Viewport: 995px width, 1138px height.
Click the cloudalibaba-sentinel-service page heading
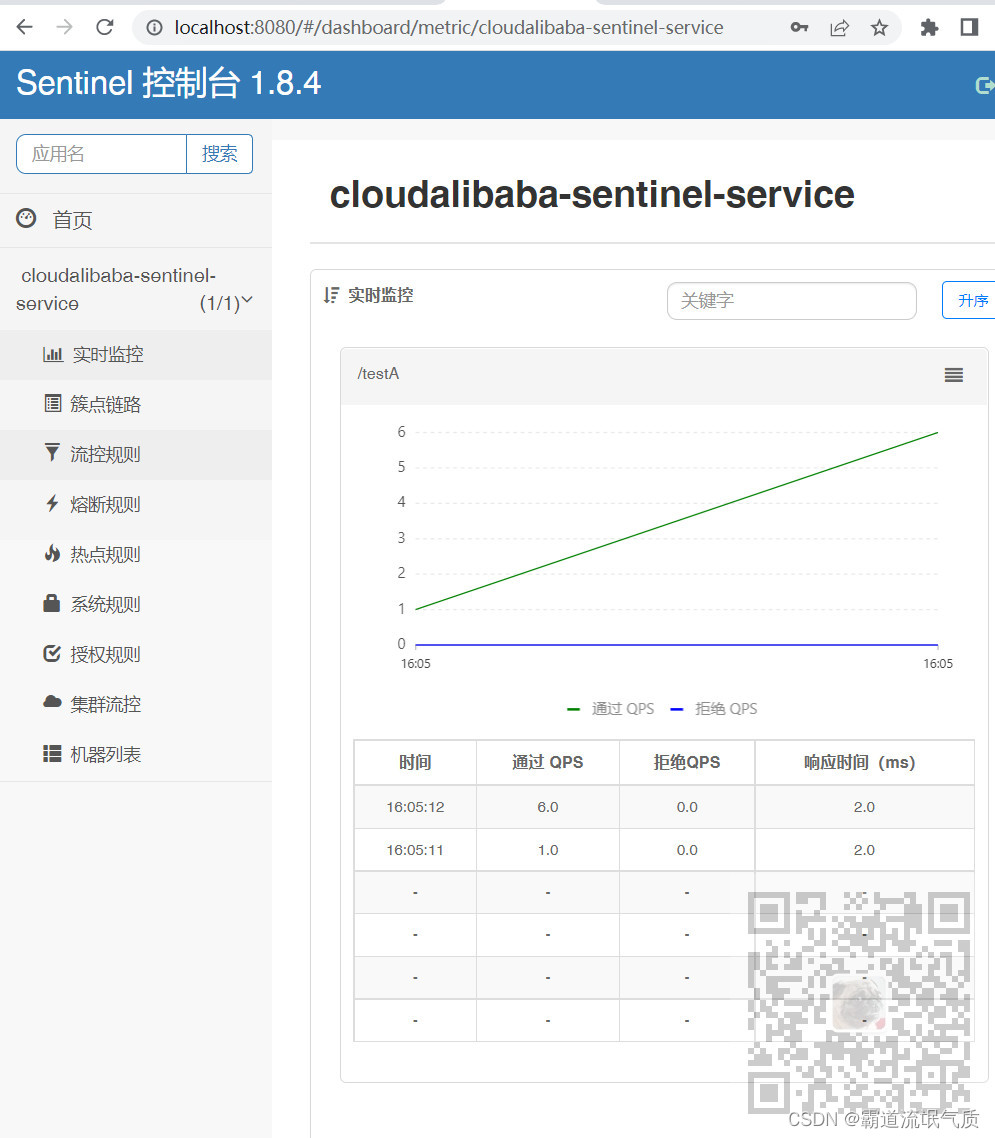pyautogui.click(x=592, y=195)
